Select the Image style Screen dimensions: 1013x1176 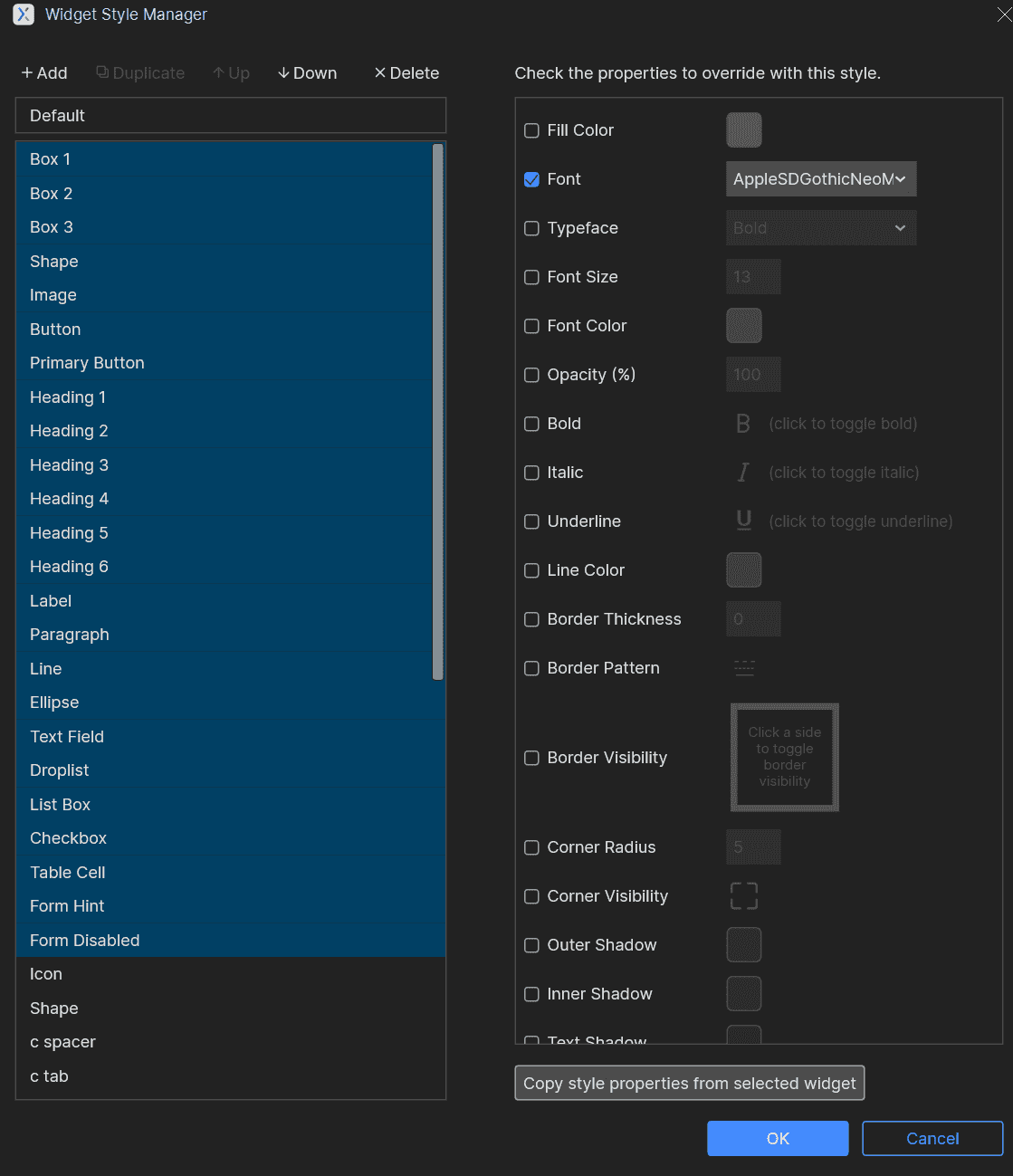(225, 295)
